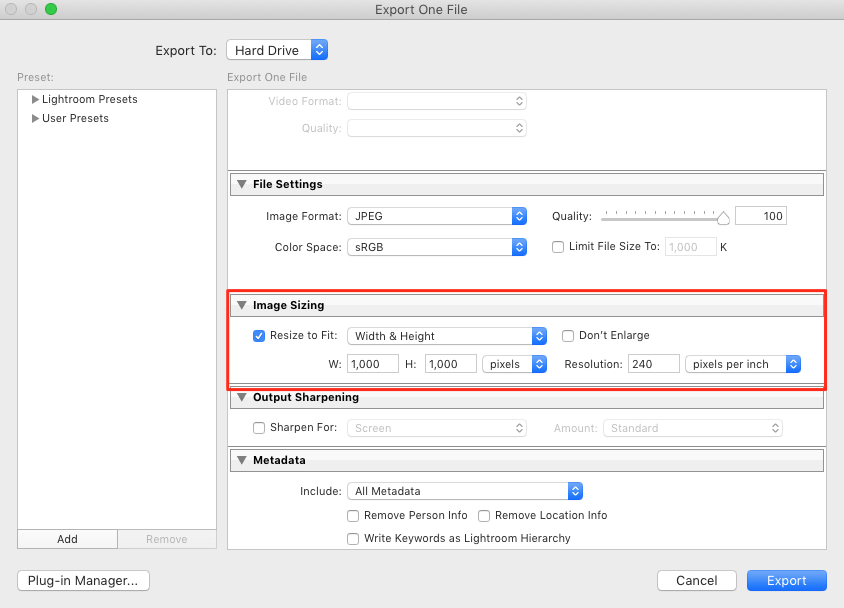Click the JPEG Quality slider handle
The image size is (844, 608).
pyautogui.click(x=723, y=218)
